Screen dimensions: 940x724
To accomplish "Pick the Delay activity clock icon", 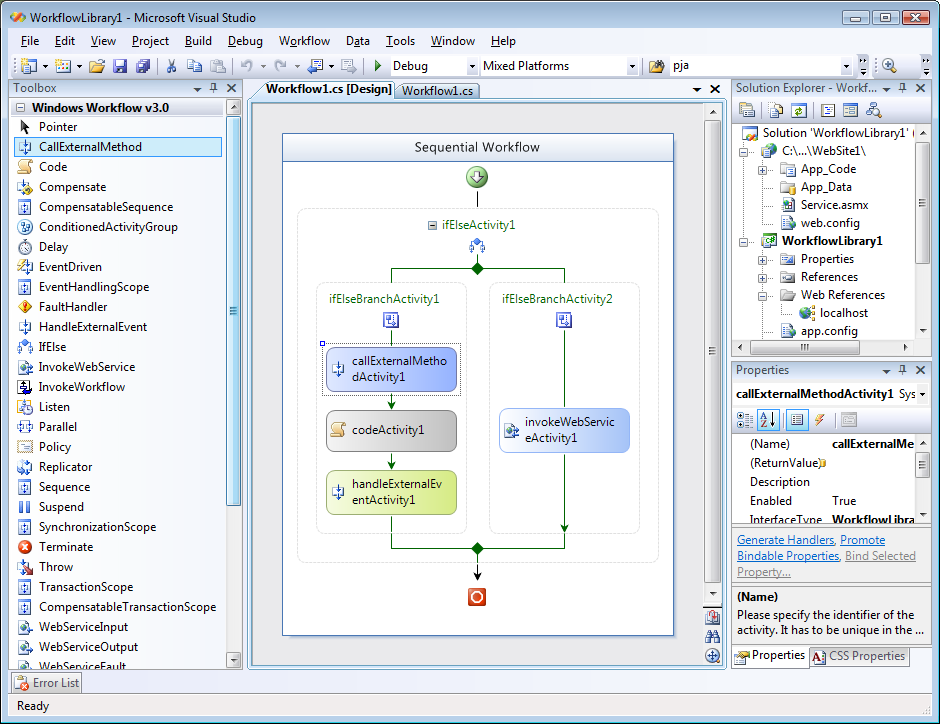I will point(25,247).
